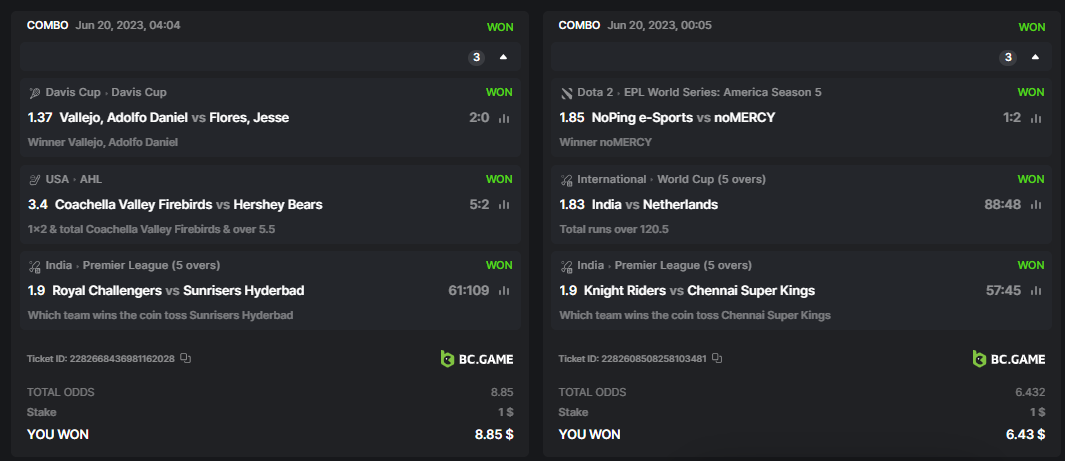Click the tennis icon beside Davis Cup
This screenshot has height=461, width=1065.
(35, 93)
